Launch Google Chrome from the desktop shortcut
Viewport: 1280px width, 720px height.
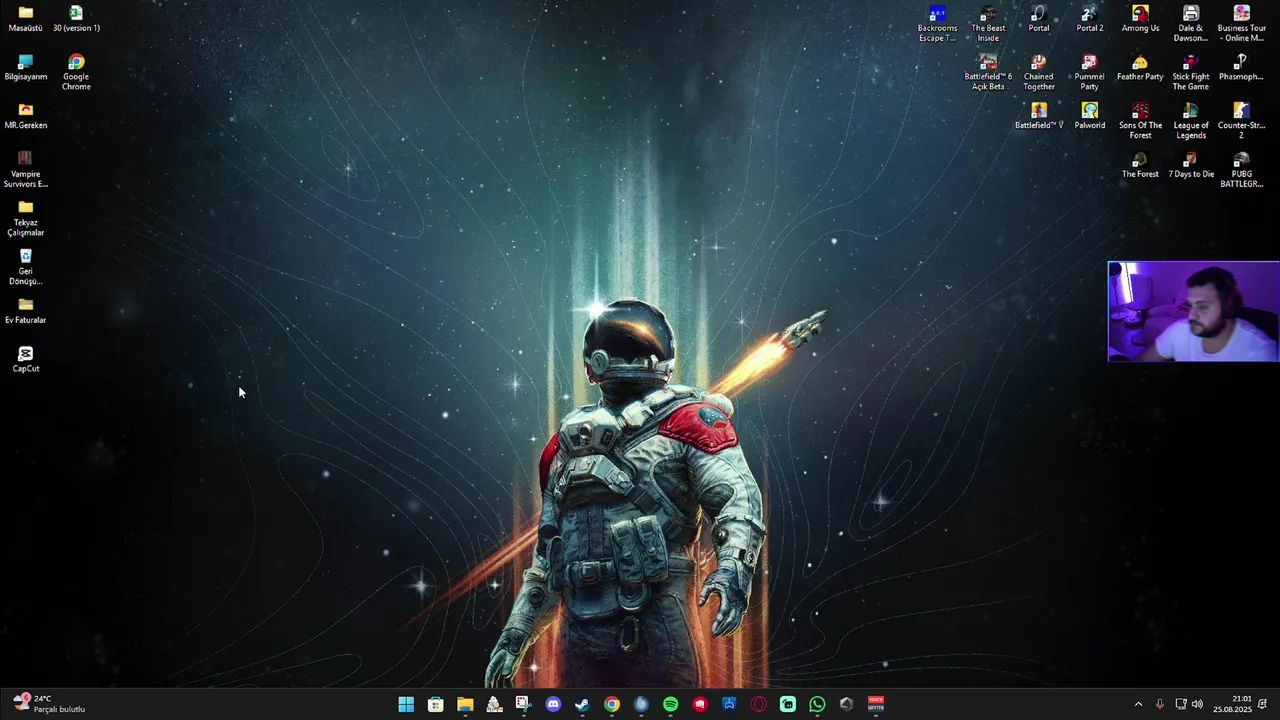point(76,72)
